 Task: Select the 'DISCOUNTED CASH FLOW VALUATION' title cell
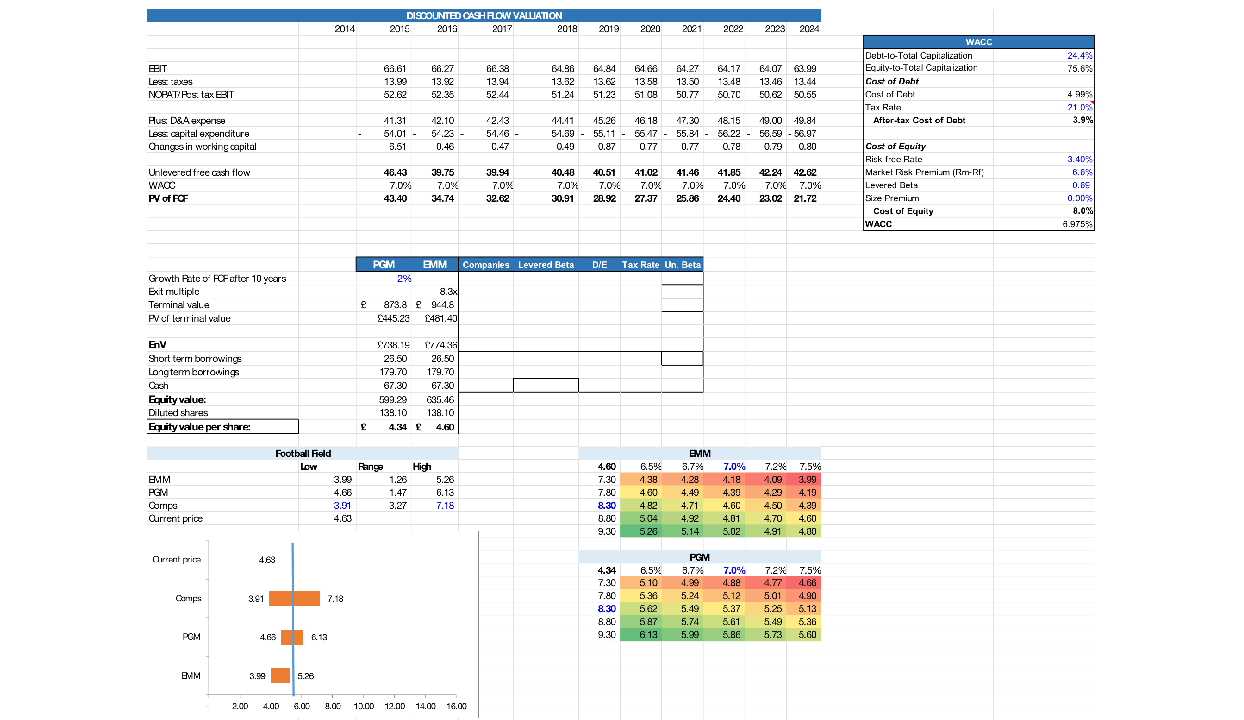[484, 15]
